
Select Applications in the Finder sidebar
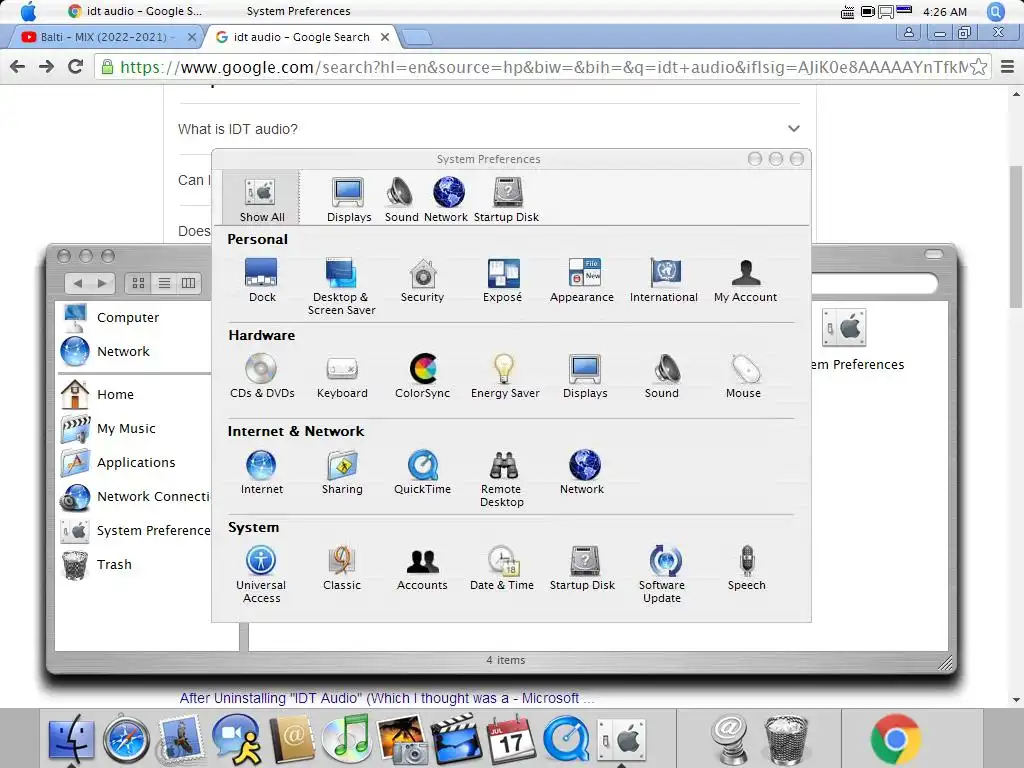(x=119, y=462)
